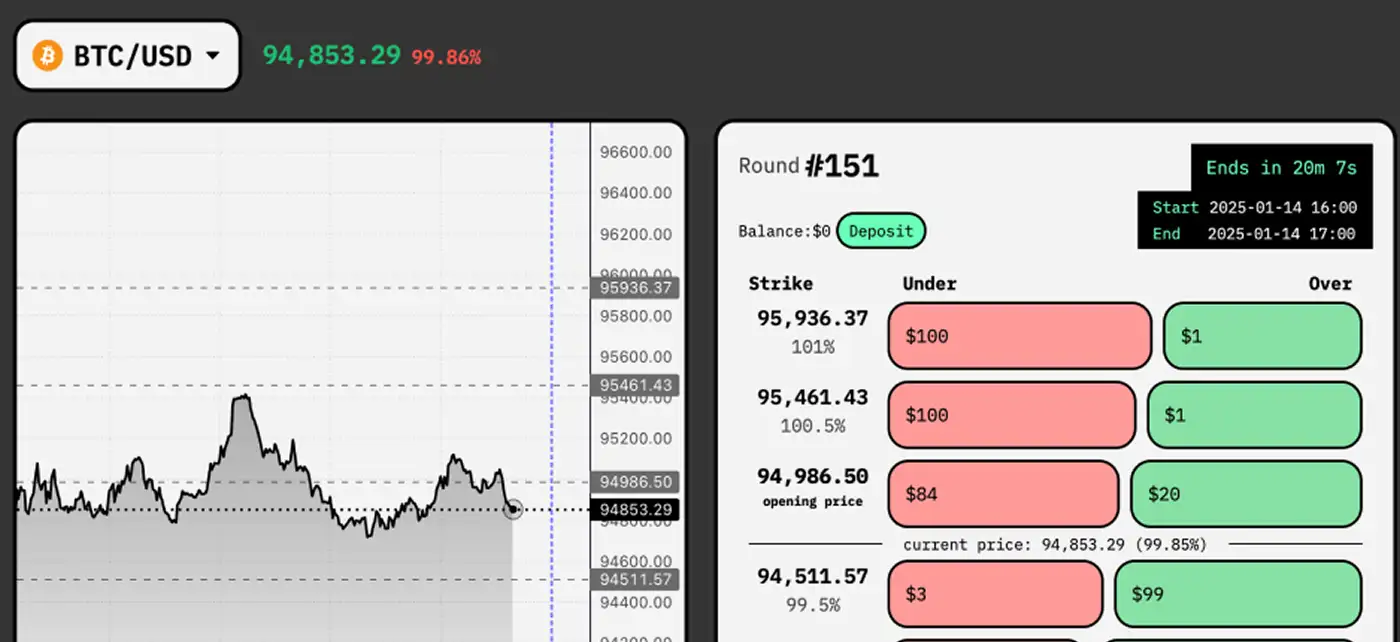Choose Over $1 at strike 95,461.43
1400x642 pixels.
pyautogui.click(x=1253, y=415)
